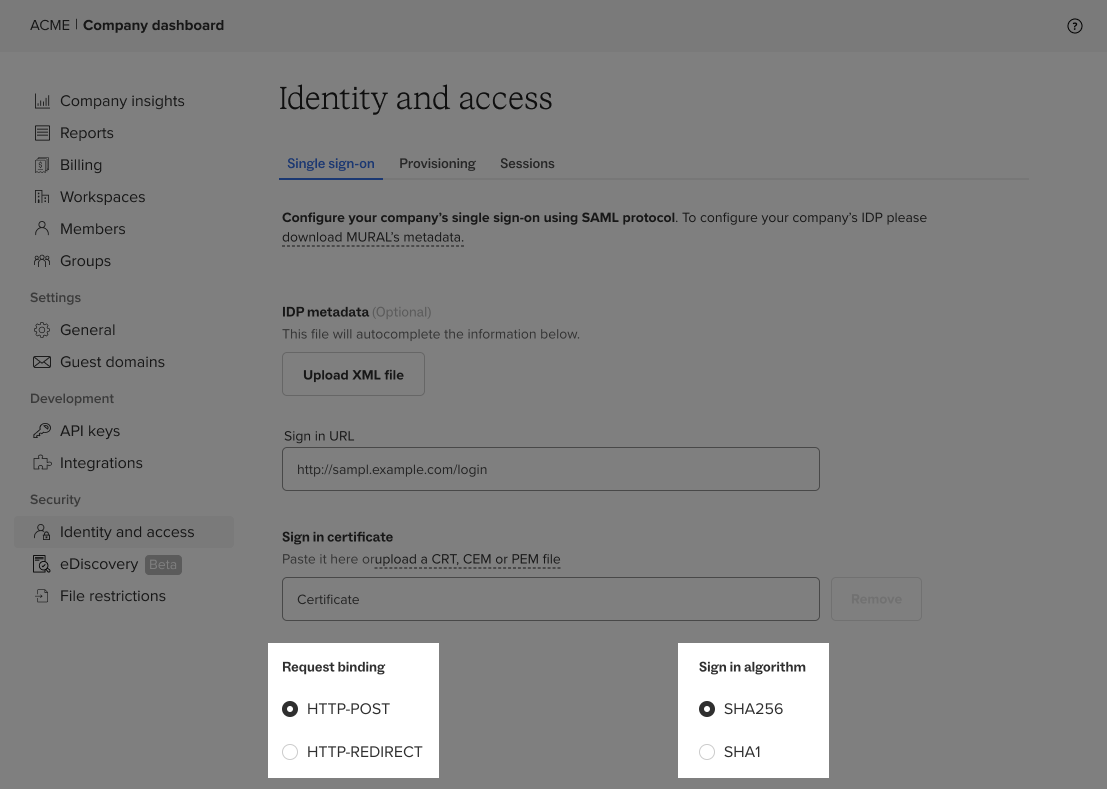Click Upload XML file button

(x=353, y=375)
